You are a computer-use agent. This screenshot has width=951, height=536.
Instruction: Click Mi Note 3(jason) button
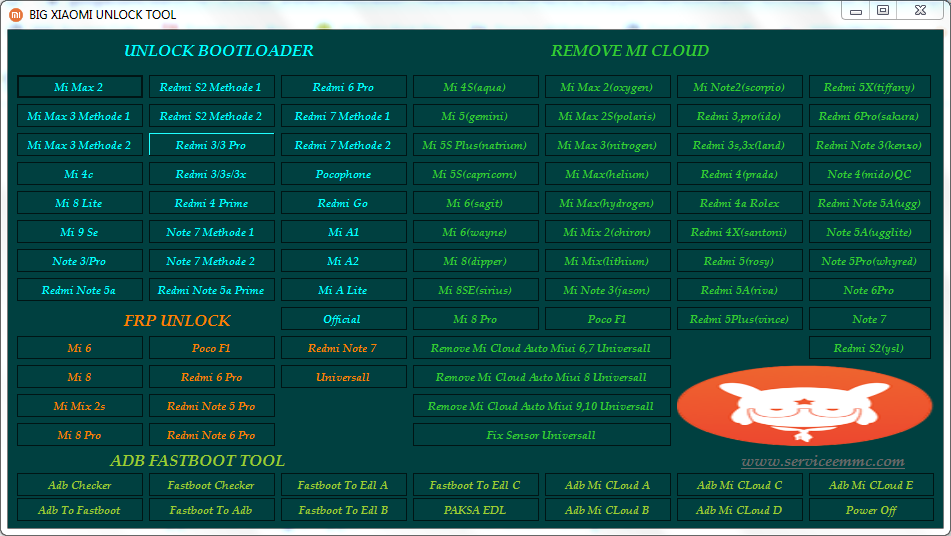tap(608, 290)
